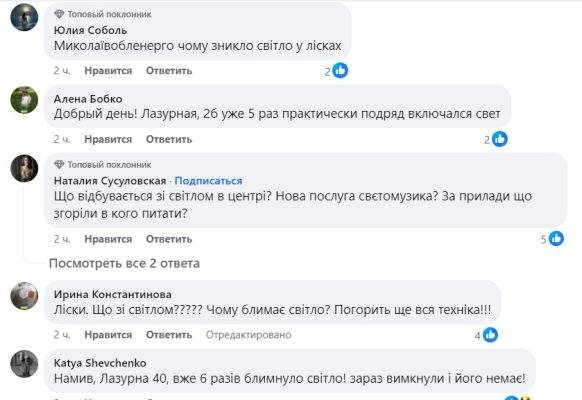The width and height of the screenshot is (582, 400).
Task: Open Юлия Соболь's profile avatar
Action: coord(24,17)
